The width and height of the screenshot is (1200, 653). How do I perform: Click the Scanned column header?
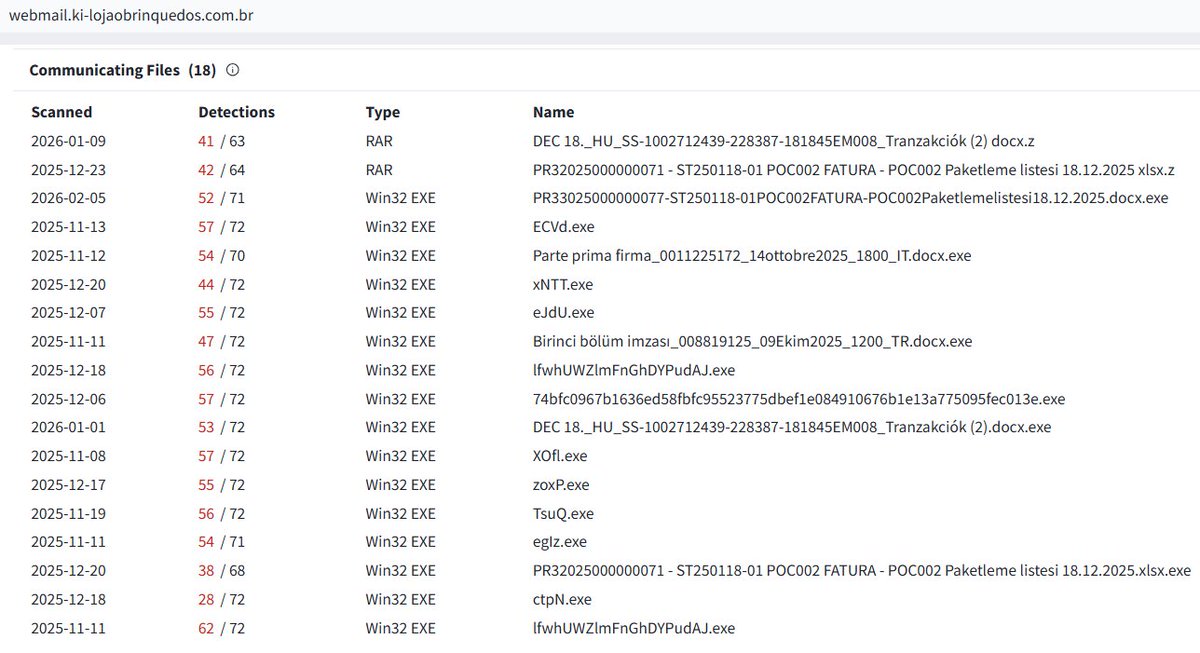(x=61, y=112)
